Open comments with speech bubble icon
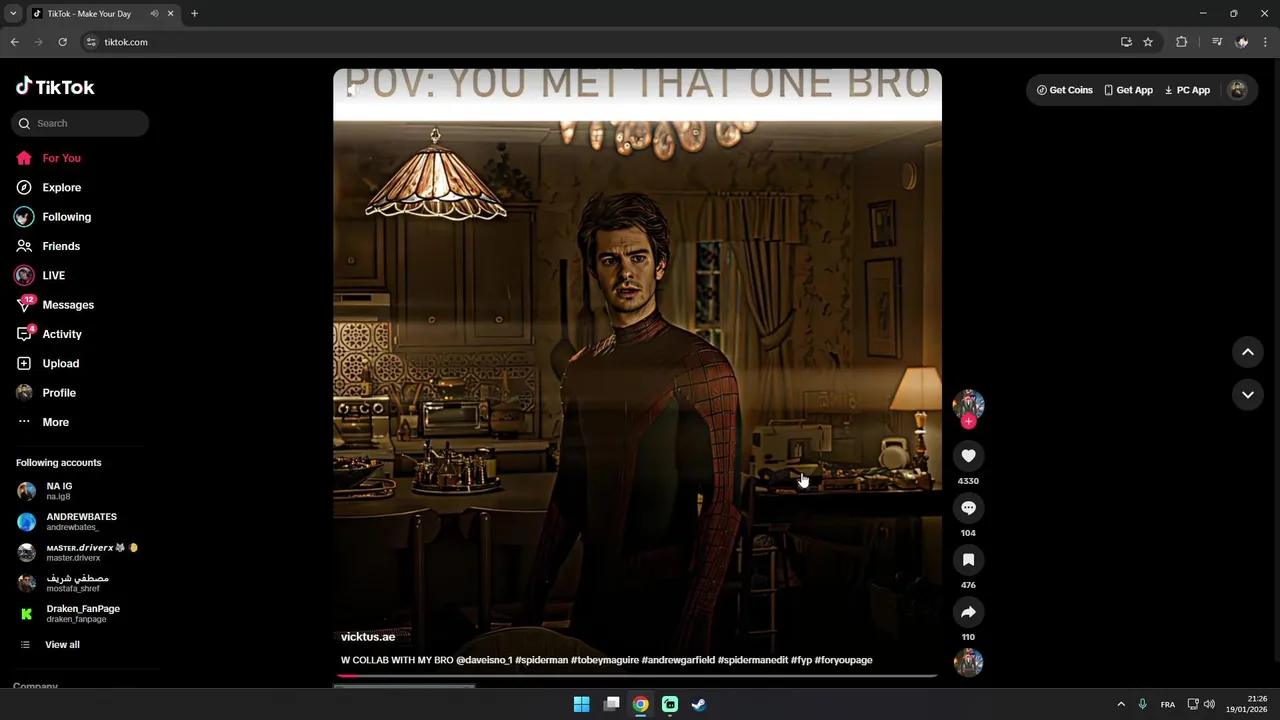 968,508
